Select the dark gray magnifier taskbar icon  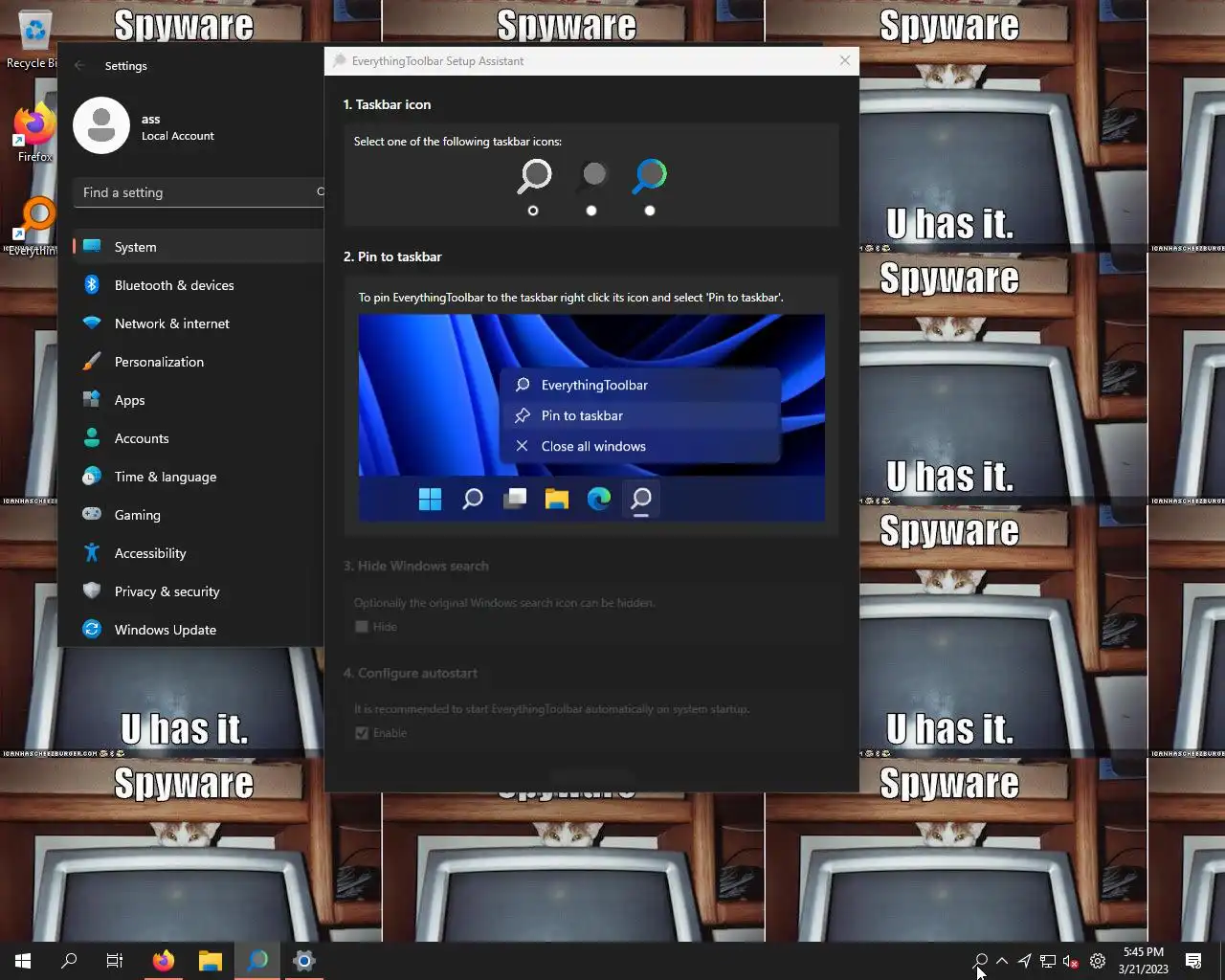click(x=592, y=176)
